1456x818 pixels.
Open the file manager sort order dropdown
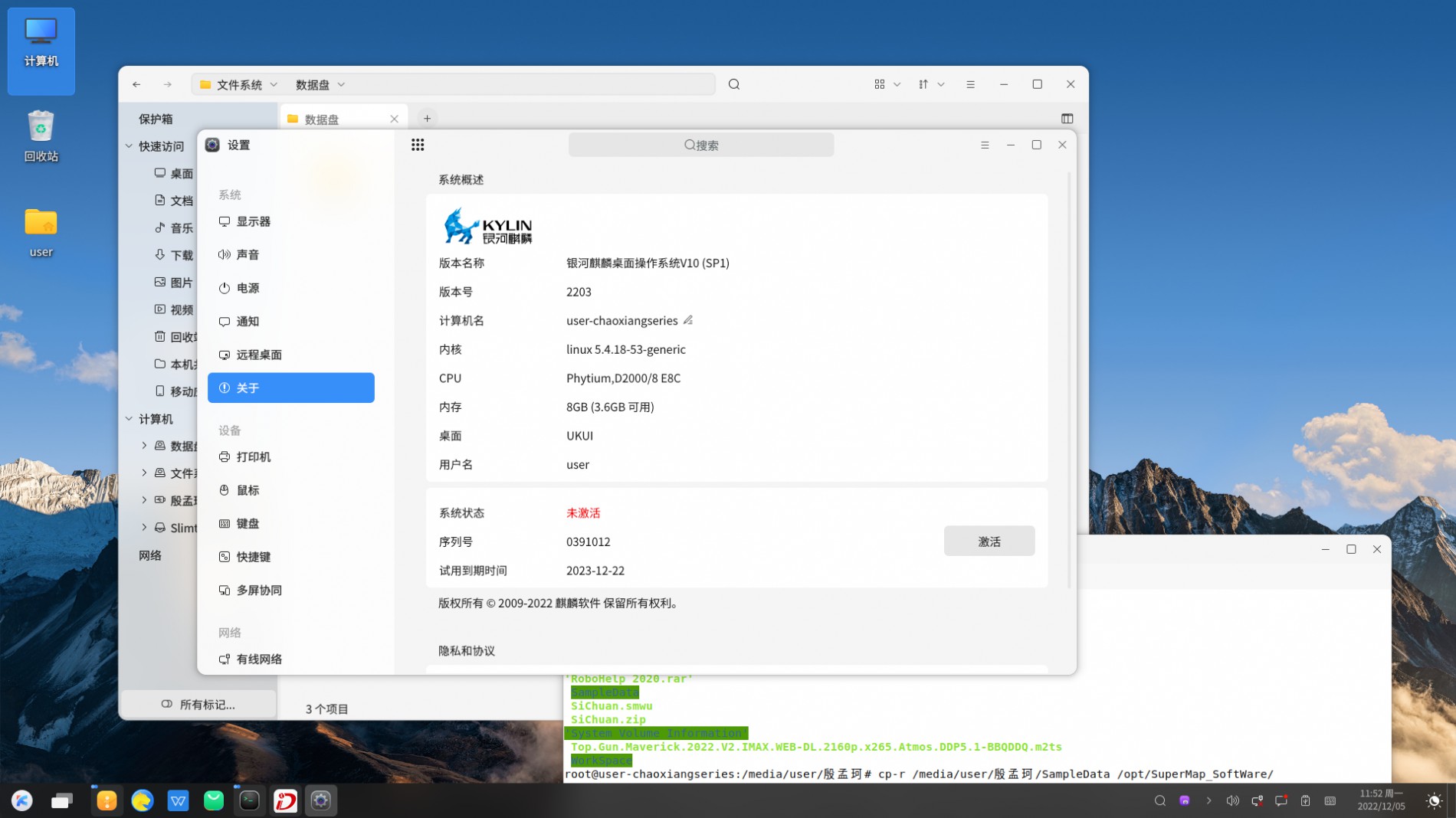pyautogui.click(x=931, y=84)
